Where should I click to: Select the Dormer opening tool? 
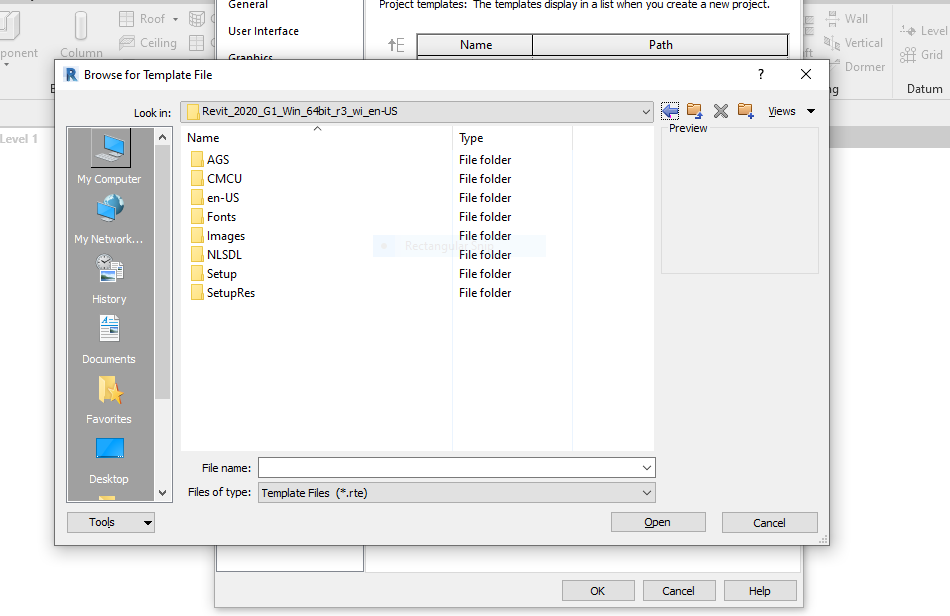click(857, 67)
